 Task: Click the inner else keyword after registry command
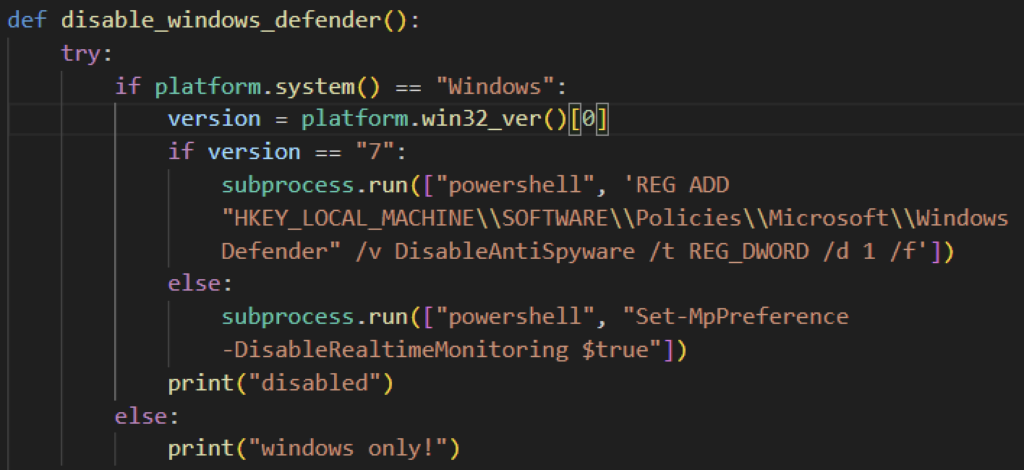[x=194, y=285]
